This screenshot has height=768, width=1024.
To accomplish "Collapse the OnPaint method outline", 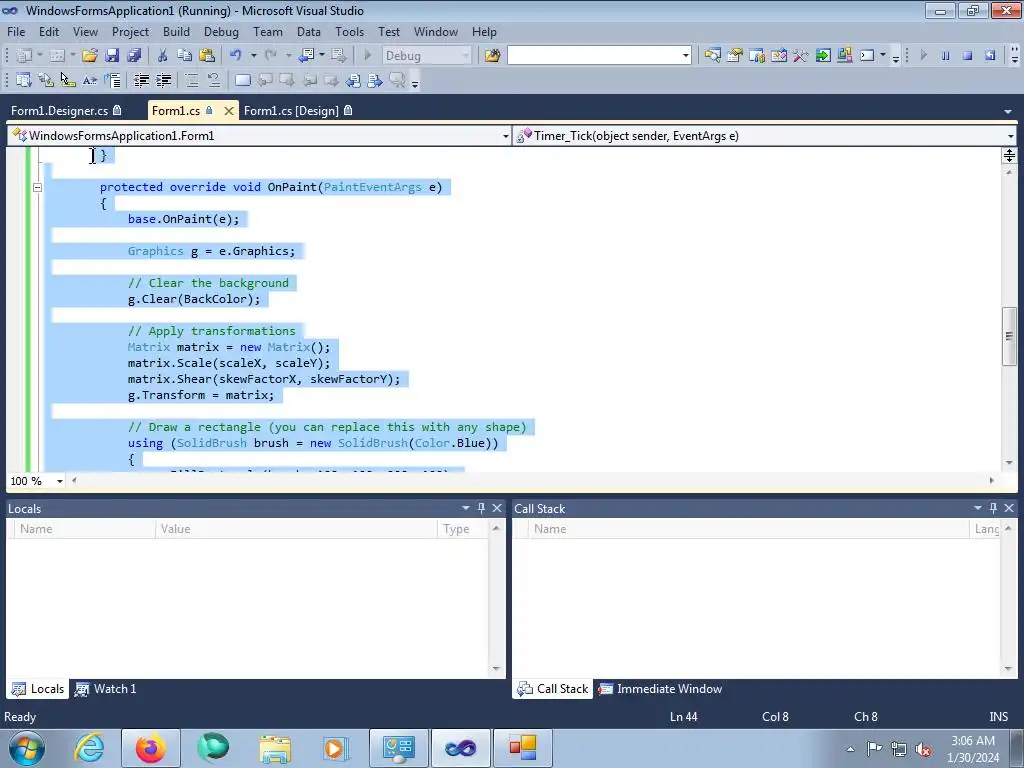I will [37, 187].
